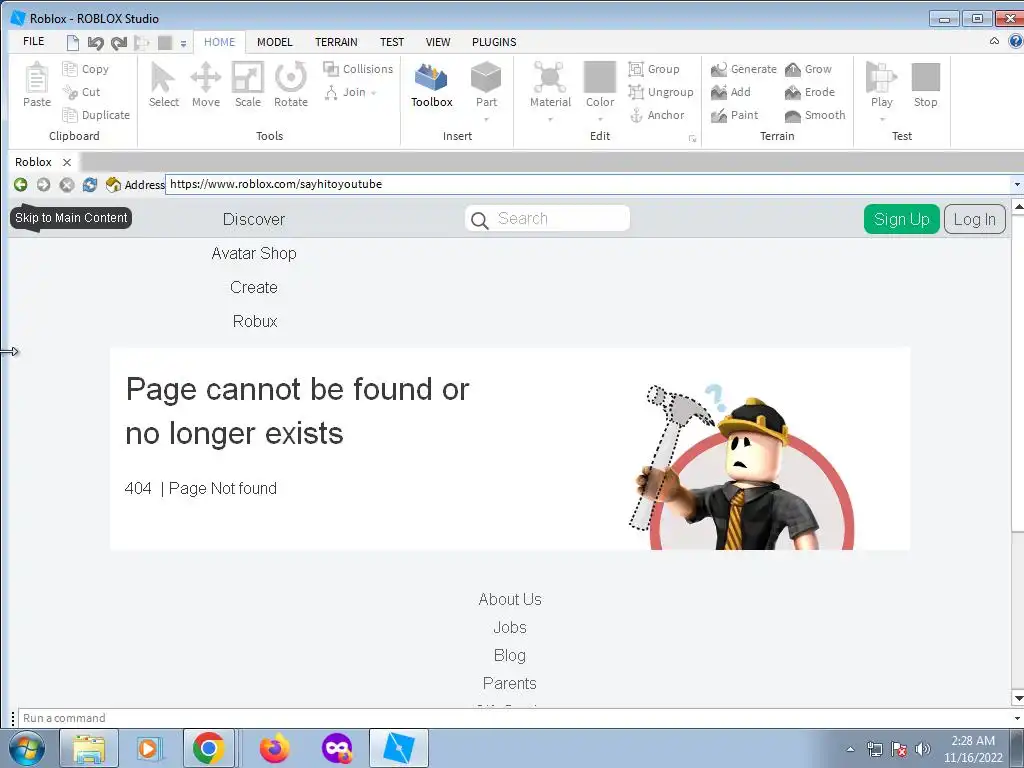
Task: Click the Stop test icon
Action: point(925,77)
